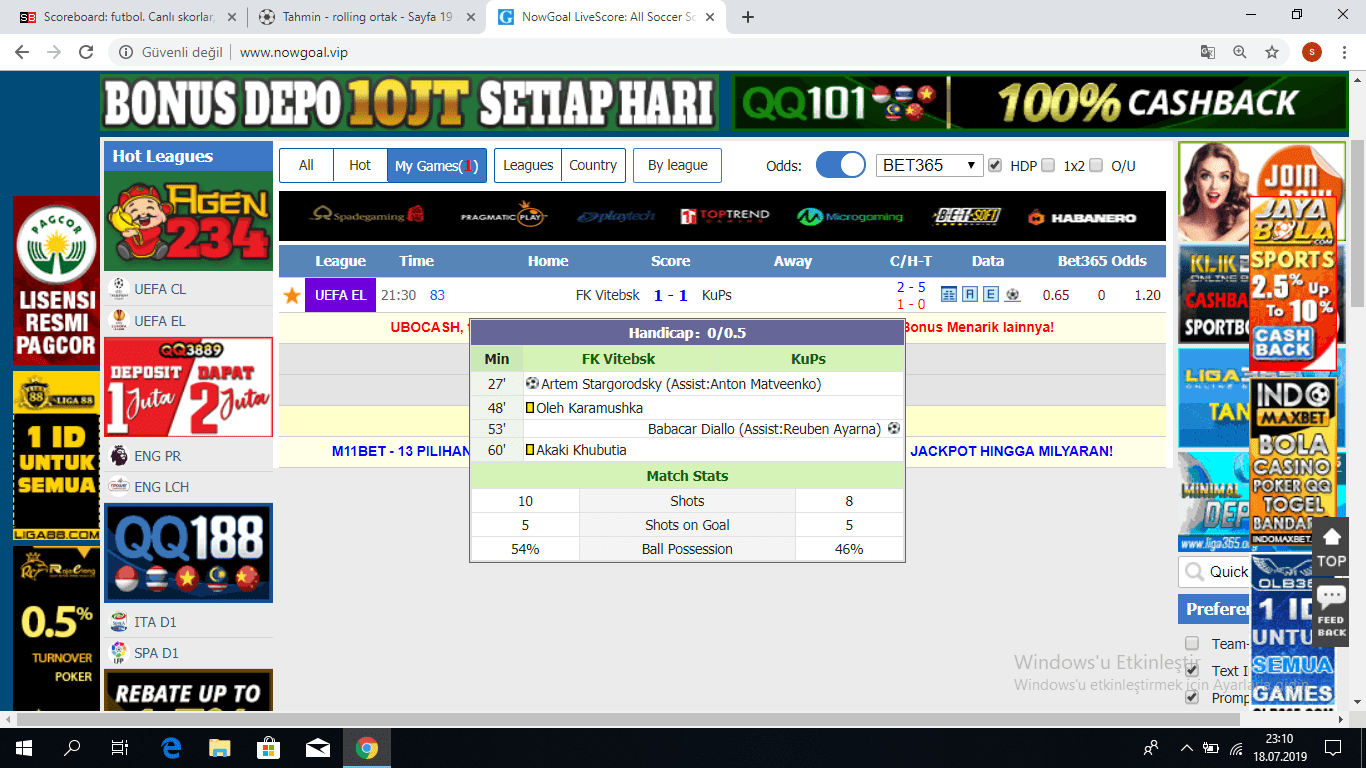The image size is (1366, 768).
Task: Open a new Chrome tab
Action: 748,17
